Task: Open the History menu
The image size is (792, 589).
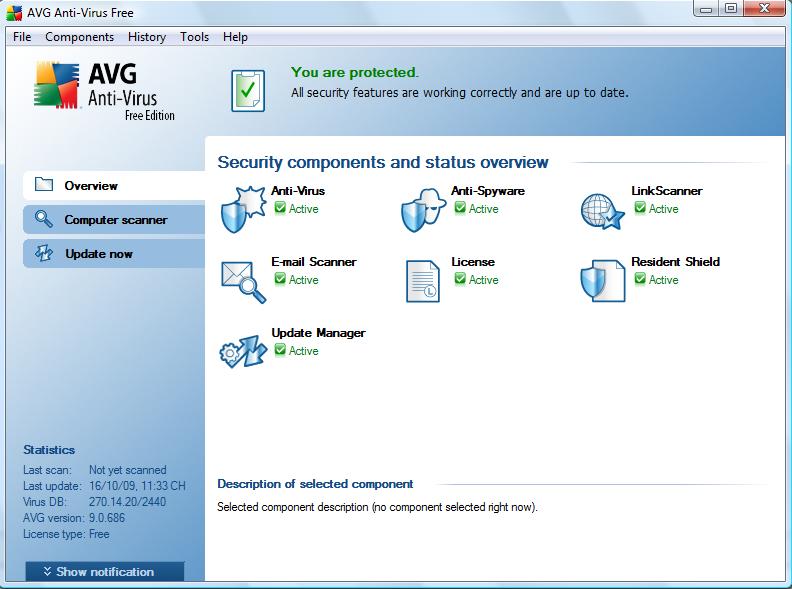Action: pos(147,37)
